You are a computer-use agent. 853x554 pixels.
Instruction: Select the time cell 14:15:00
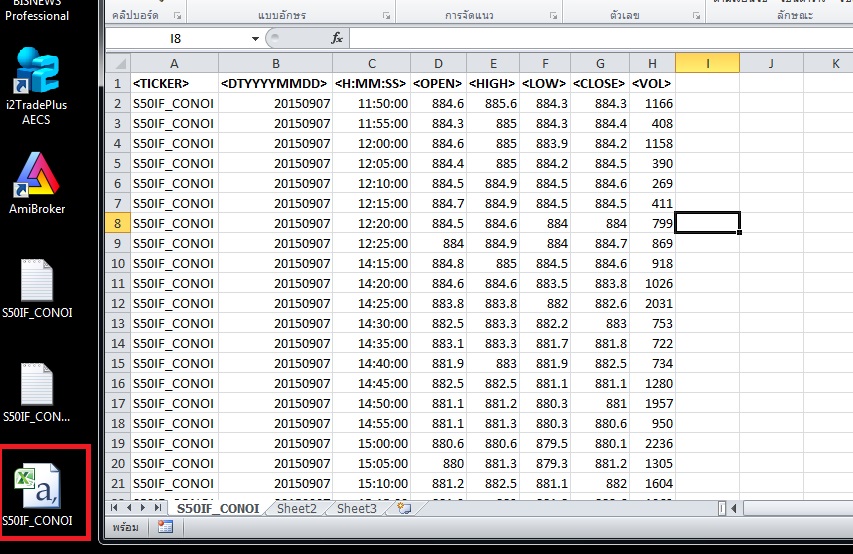tap(372, 263)
